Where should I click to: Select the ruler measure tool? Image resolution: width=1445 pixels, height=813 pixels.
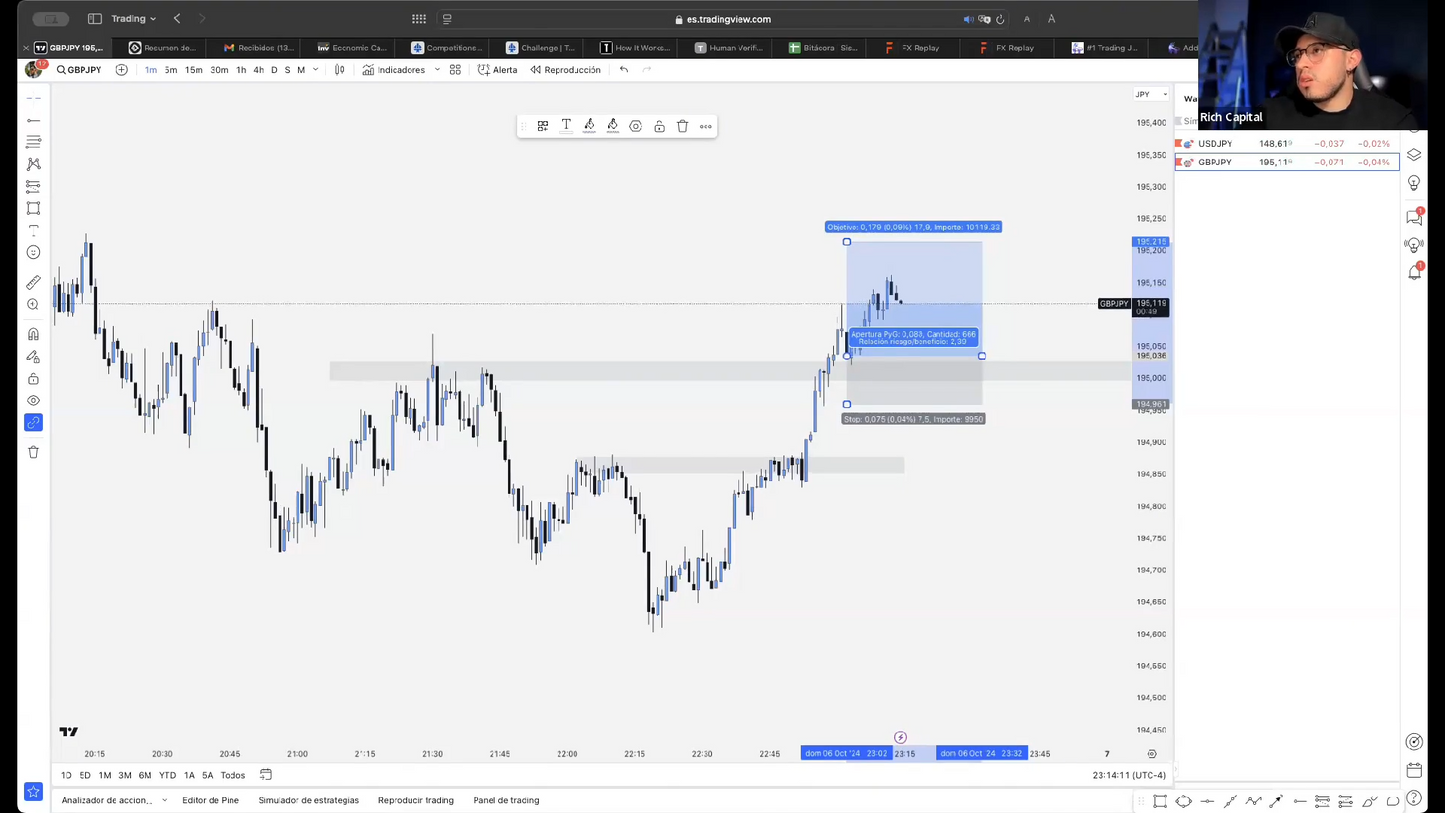(33, 283)
